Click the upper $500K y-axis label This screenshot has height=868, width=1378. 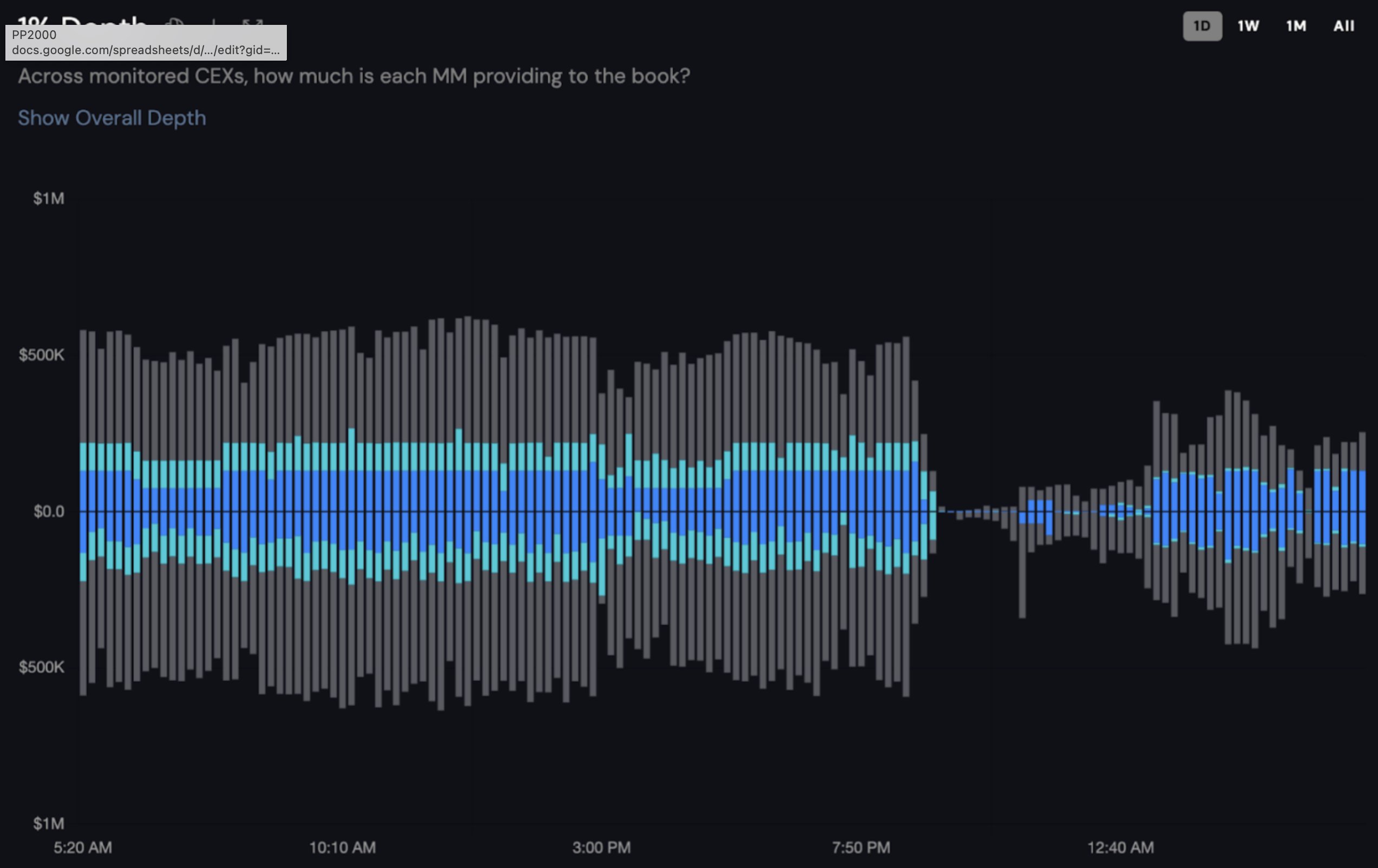click(42, 355)
